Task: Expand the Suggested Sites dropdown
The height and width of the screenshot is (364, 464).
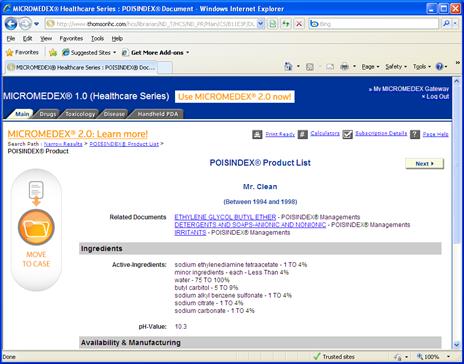Action: pyautogui.click(x=115, y=53)
